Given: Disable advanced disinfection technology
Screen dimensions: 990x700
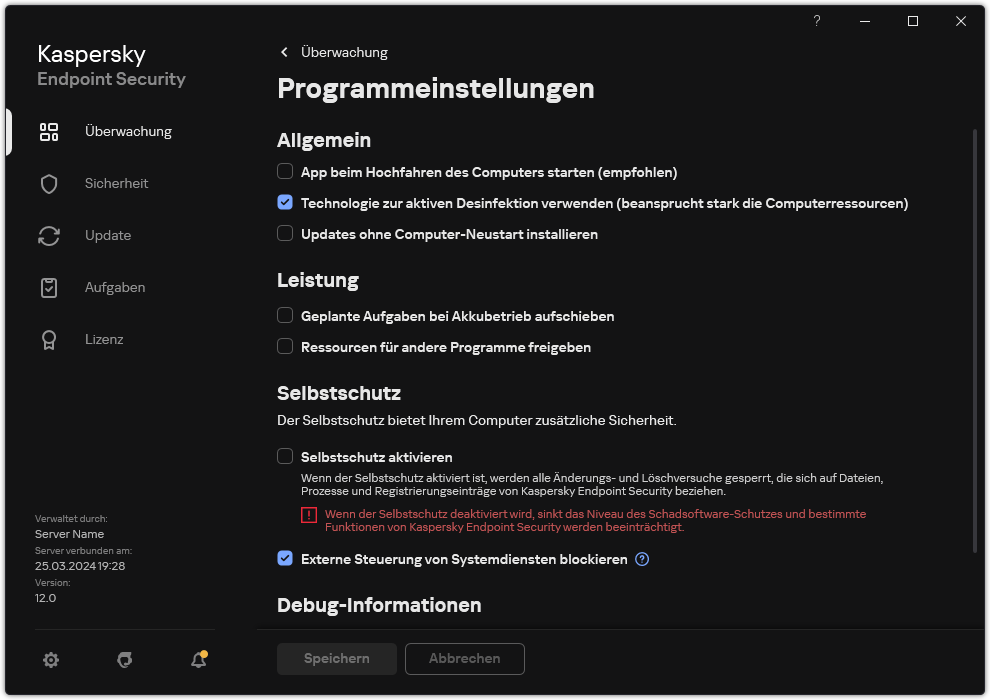Looking at the screenshot, I should pos(285,202).
